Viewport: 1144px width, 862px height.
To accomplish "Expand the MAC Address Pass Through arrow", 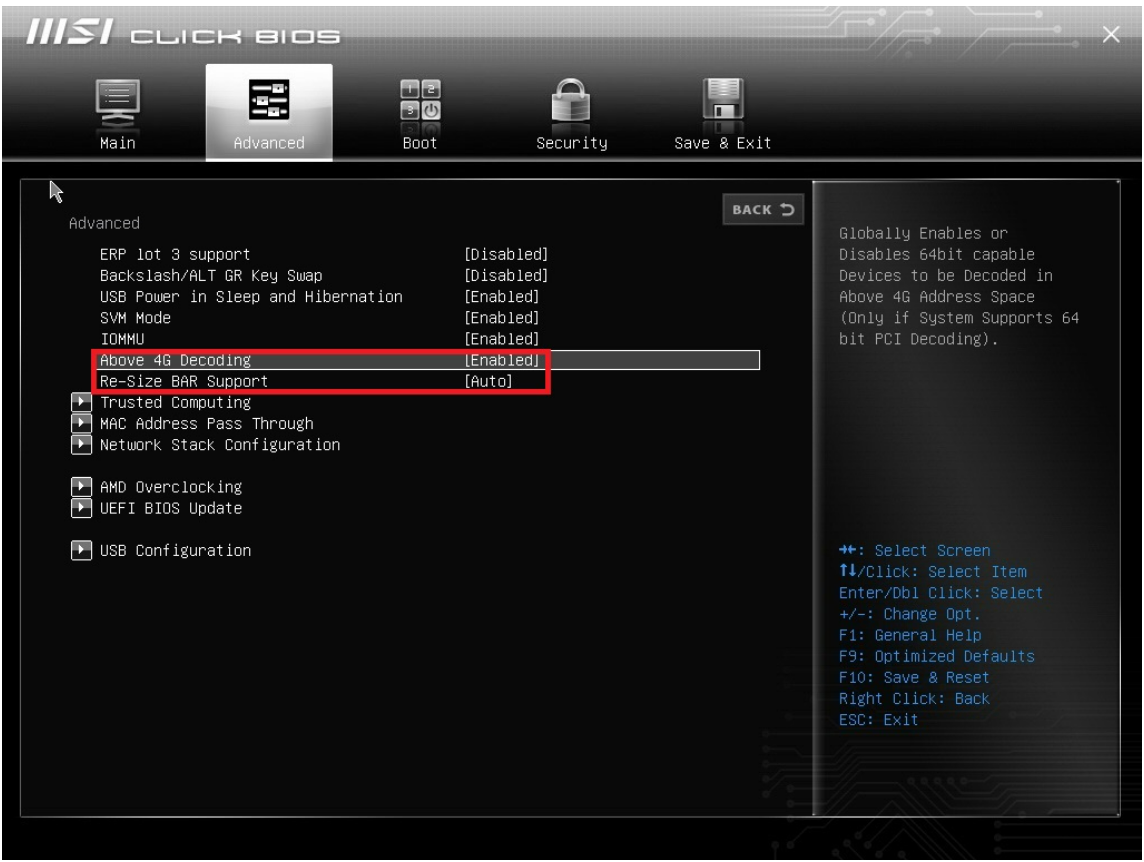I will coord(81,423).
